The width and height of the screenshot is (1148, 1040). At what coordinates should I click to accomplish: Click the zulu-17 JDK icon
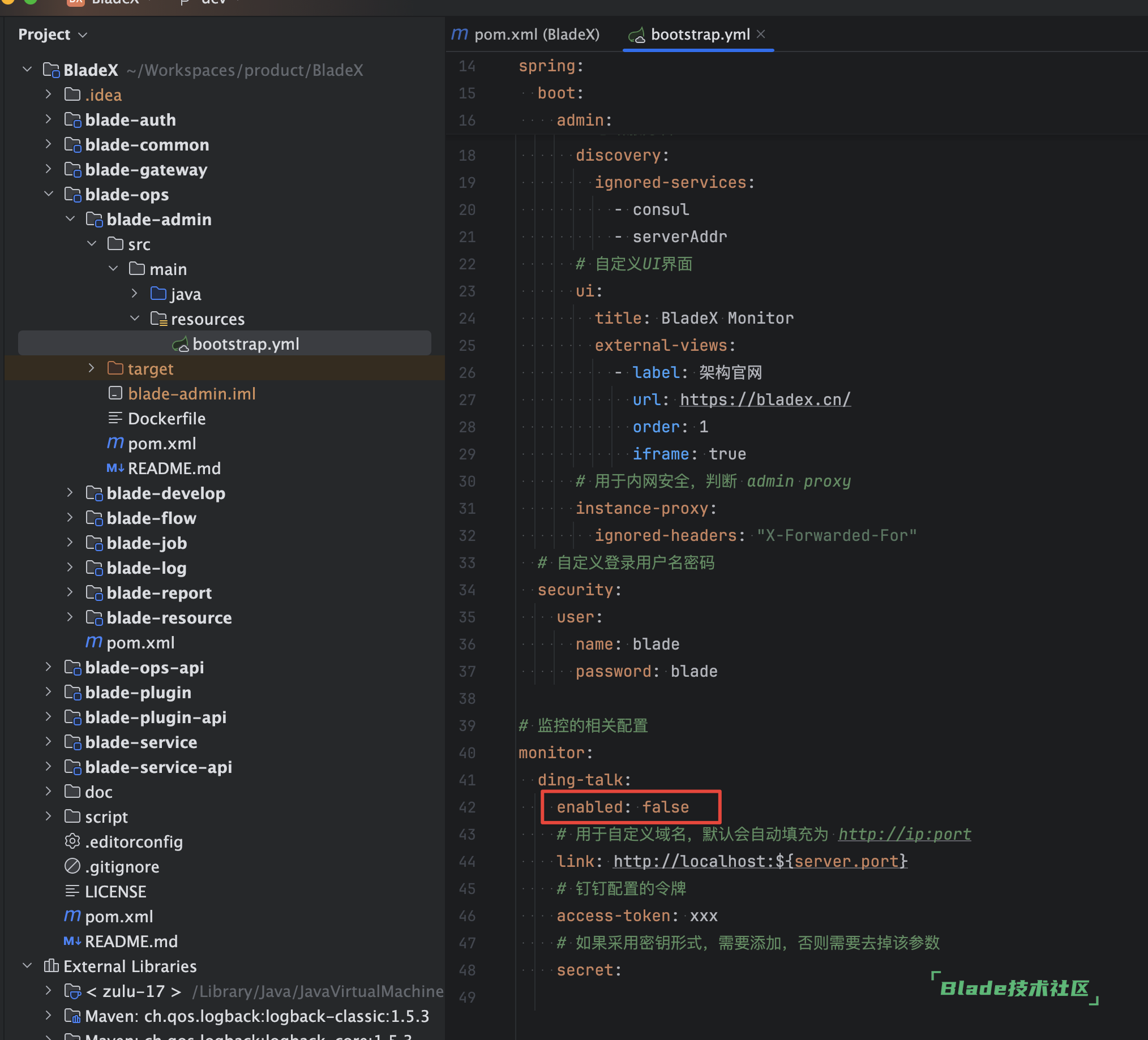coord(72,991)
